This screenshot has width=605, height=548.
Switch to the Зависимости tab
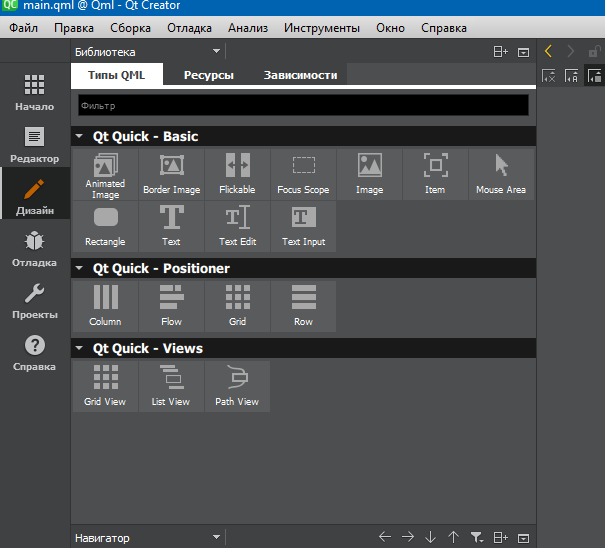pos(300,75)
